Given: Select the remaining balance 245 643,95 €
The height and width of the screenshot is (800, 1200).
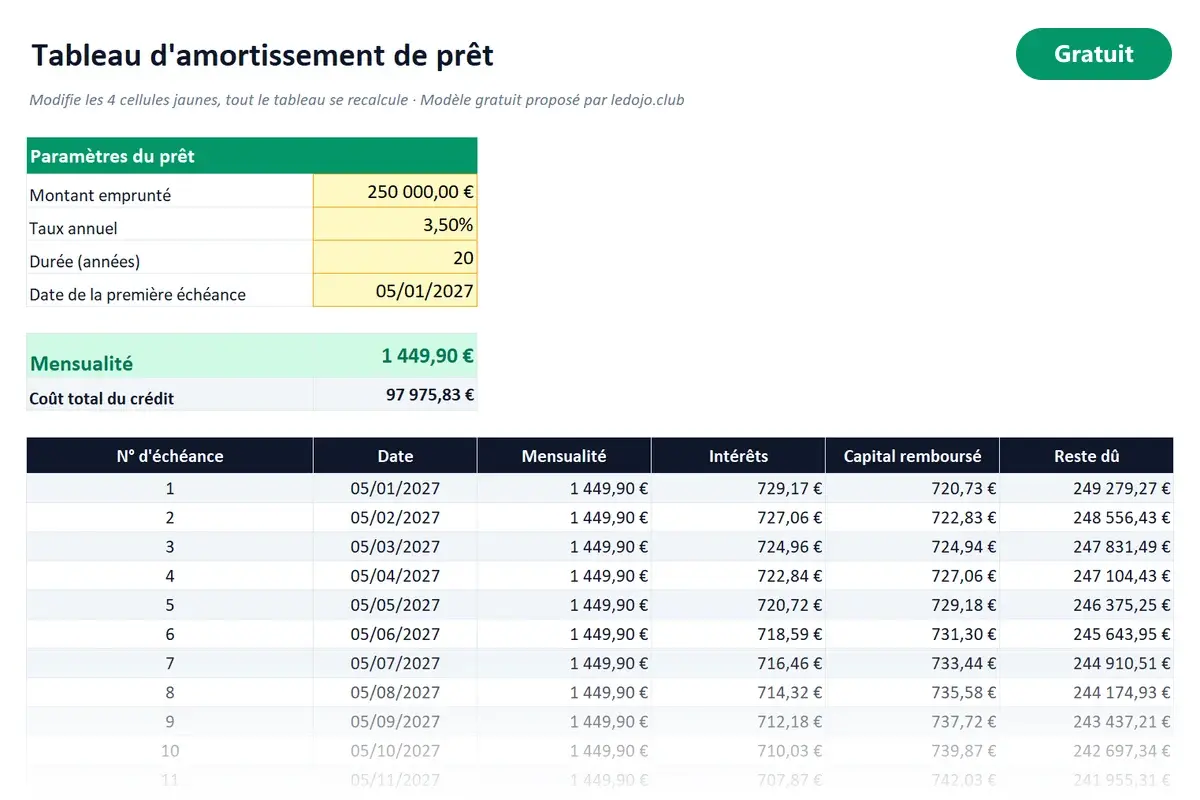Looking at the screenshot, I should pos(1086,633).
